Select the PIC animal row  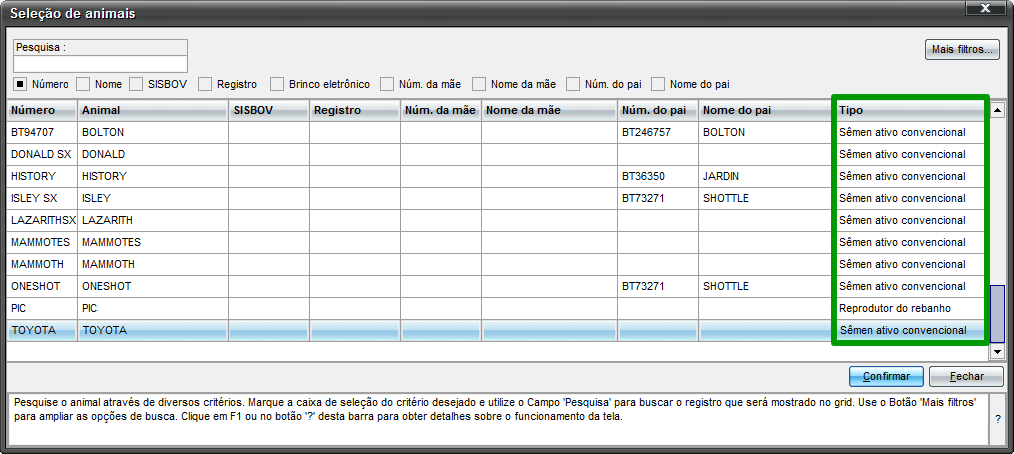[x=496, y=308]
